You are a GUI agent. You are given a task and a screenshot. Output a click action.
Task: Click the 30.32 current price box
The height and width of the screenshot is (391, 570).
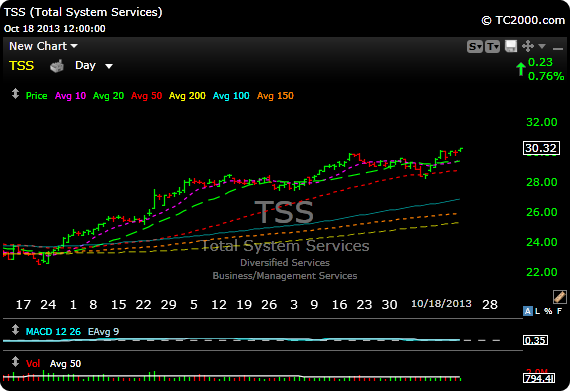coord(541,148)
